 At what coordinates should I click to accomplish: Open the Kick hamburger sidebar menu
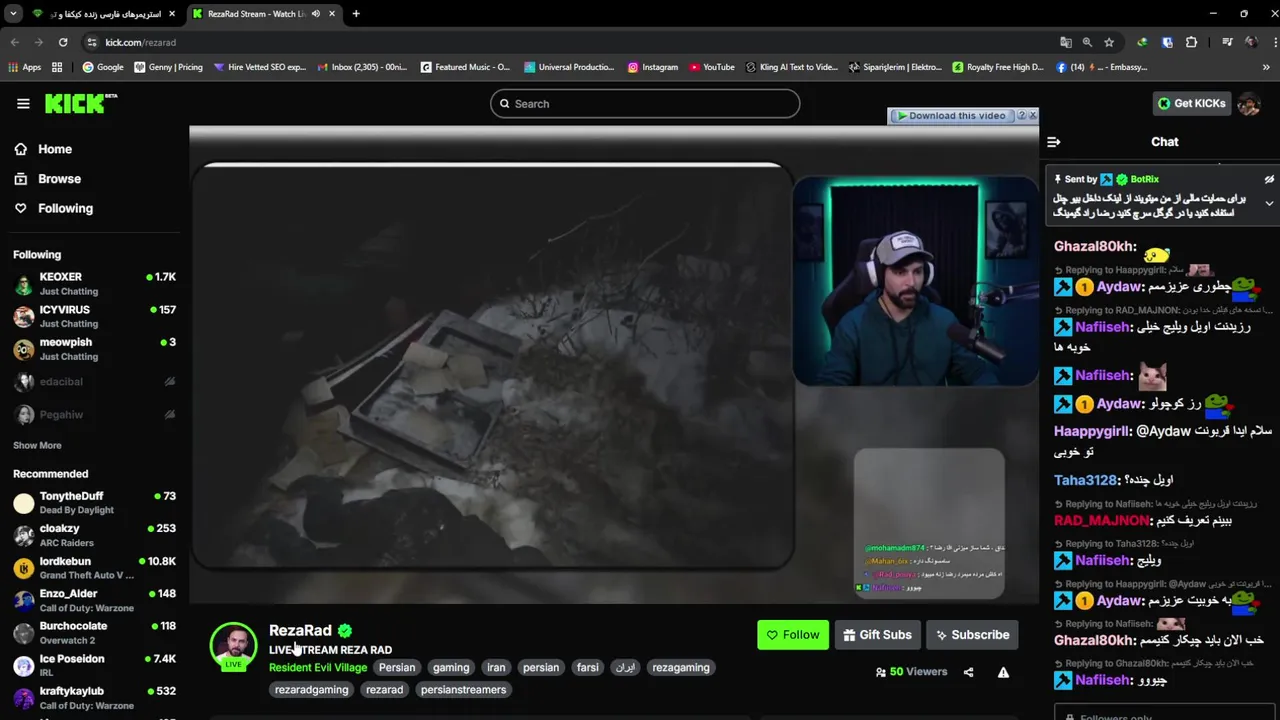[x=23, y=103]
